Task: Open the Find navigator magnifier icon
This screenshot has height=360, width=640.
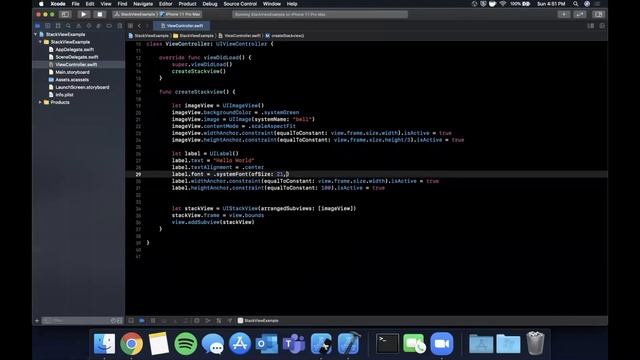Action: [x=68, y=26]
